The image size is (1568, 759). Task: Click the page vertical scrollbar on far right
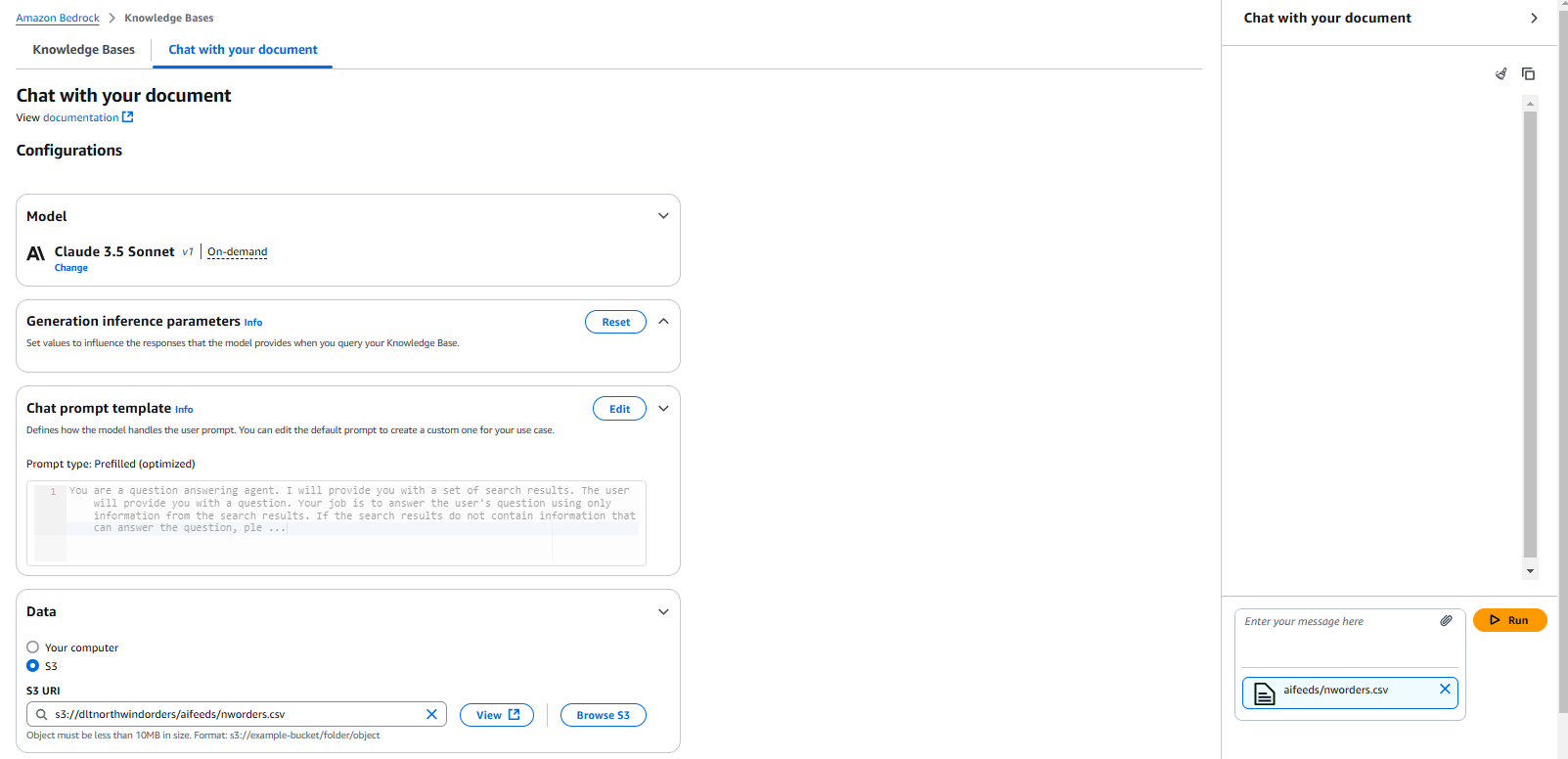coord(1562,364)
